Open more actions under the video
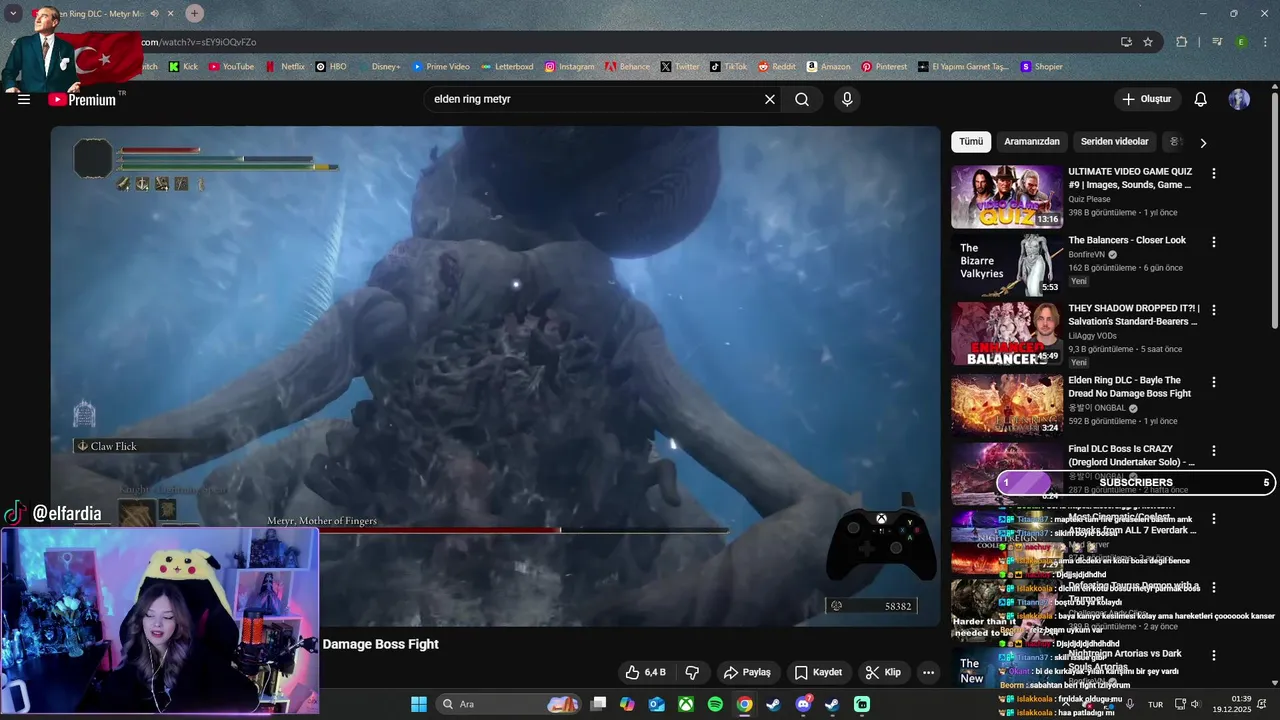Viewport: 1280px width, 720px height. click(928, 672)
